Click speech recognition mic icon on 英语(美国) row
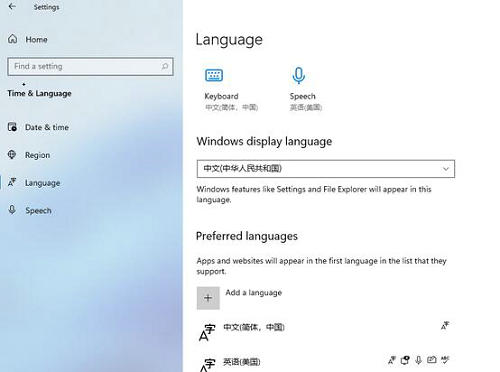 [x=418, y=360]
